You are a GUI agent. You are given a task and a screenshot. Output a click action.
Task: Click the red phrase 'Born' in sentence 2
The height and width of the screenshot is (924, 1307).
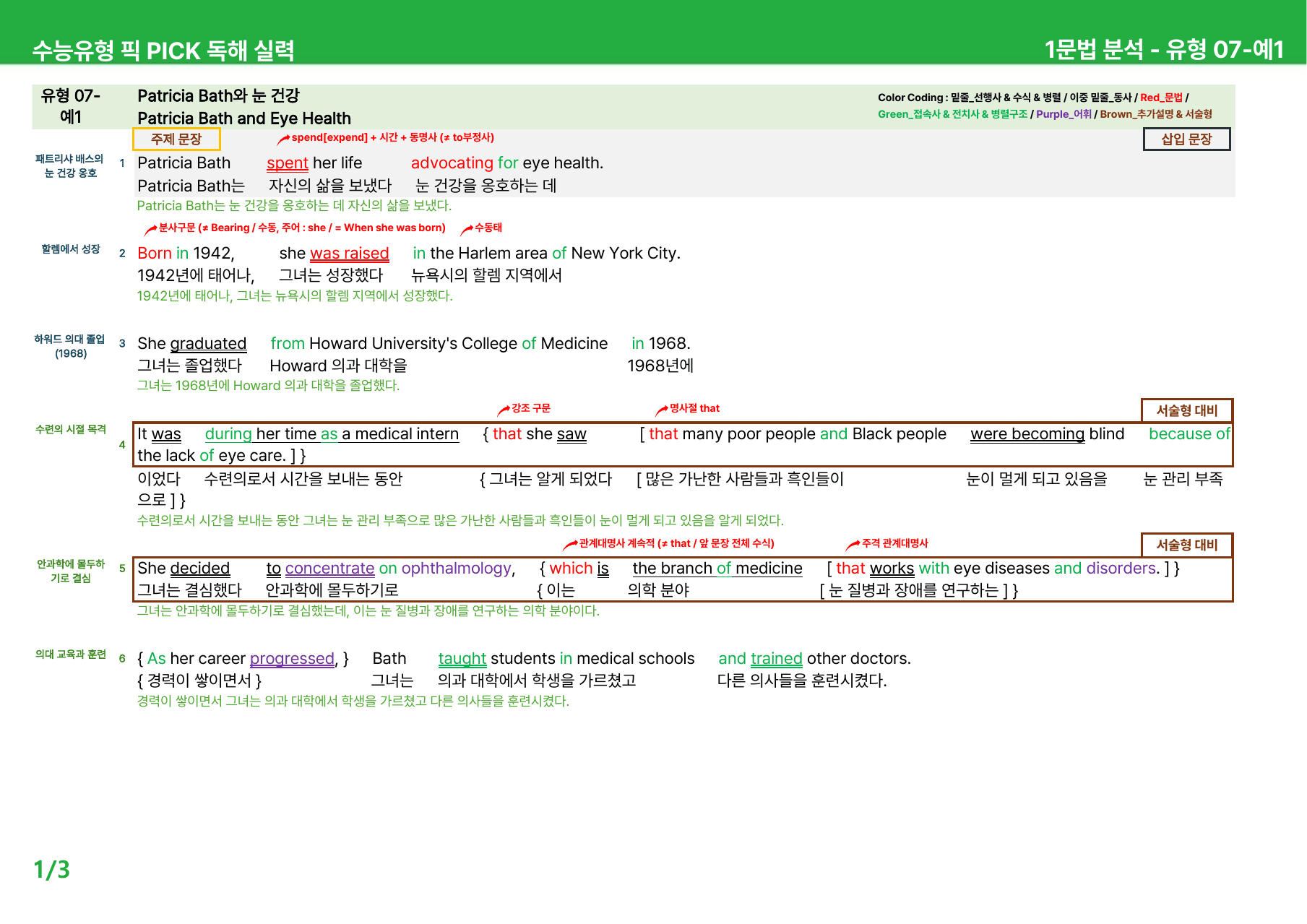coord(155,253)
